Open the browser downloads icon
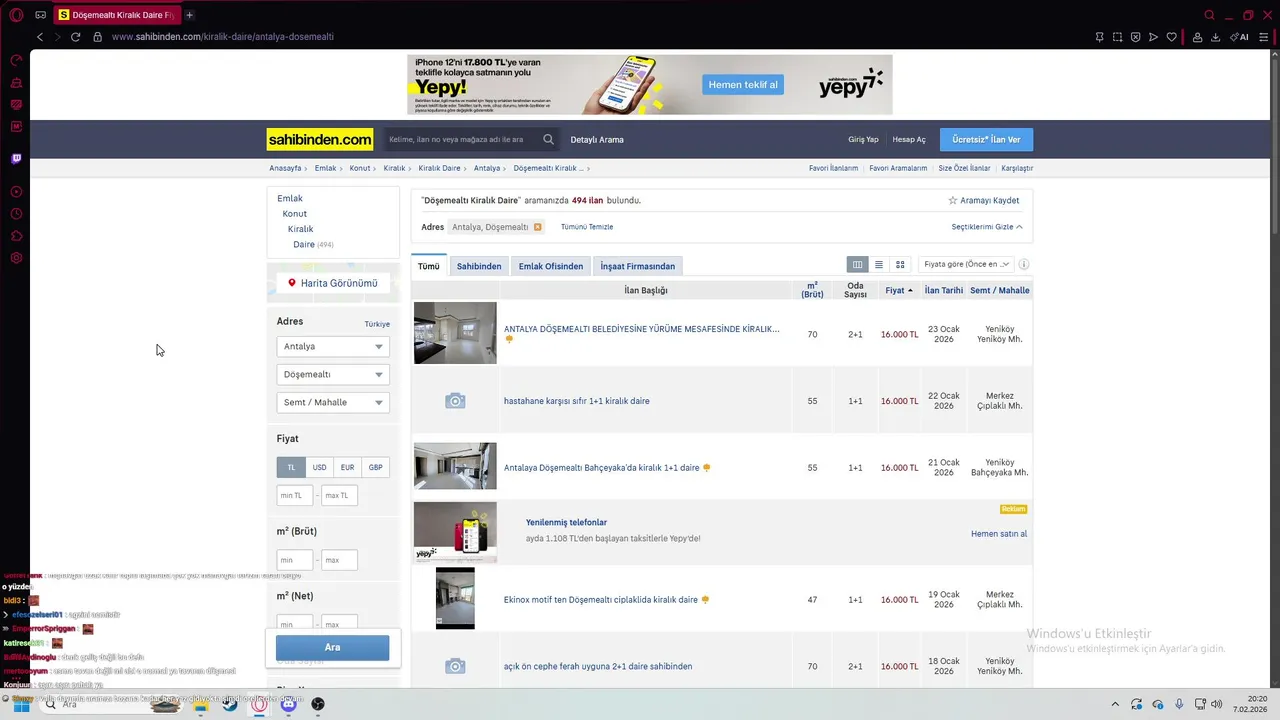This screenshot has width=1280, height=720. pyautogui.click(x=1215, y=37)
